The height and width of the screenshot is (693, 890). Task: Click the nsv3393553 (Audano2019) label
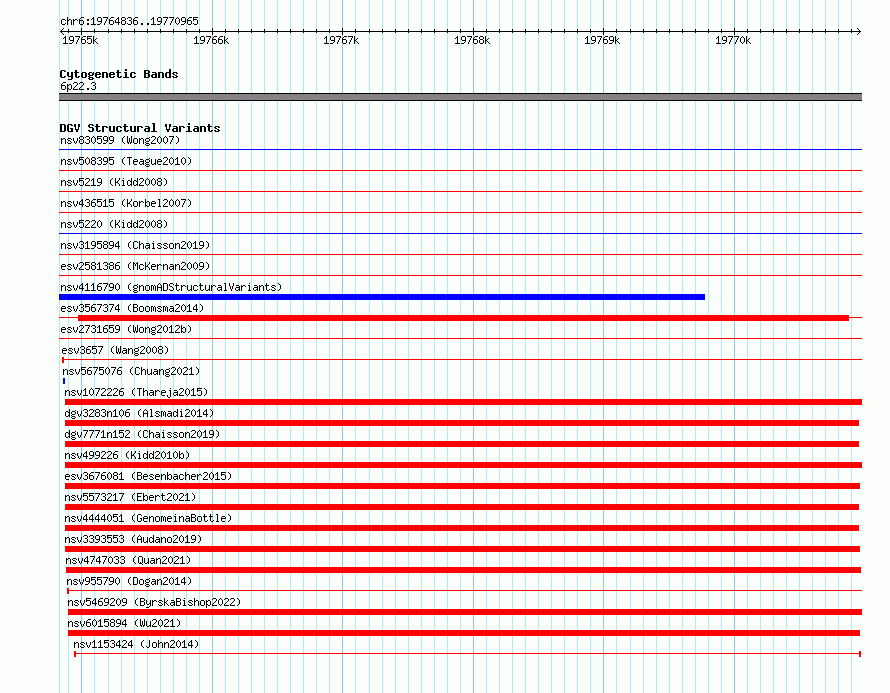point(133,539)
